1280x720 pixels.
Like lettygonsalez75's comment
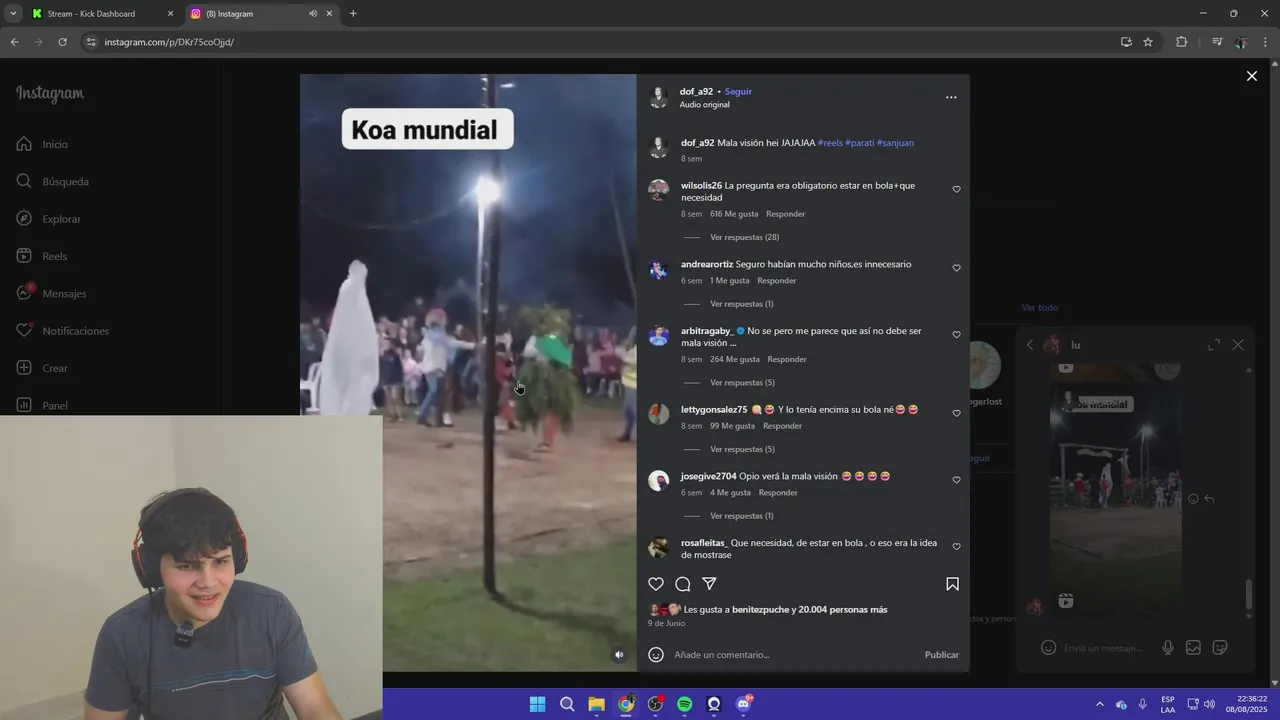[x=956, y=413]
